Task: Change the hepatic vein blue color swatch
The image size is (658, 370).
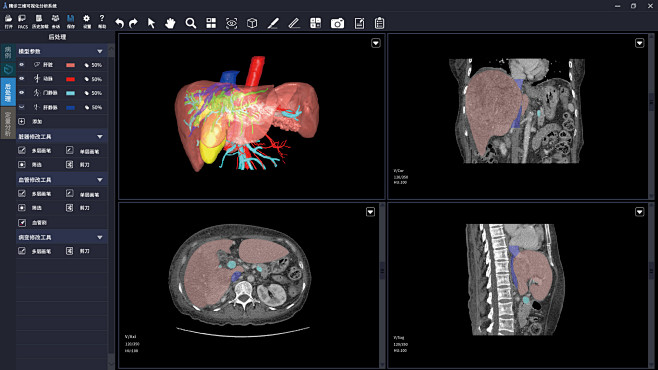Action: pyautogui.click(x=70, y=107)
